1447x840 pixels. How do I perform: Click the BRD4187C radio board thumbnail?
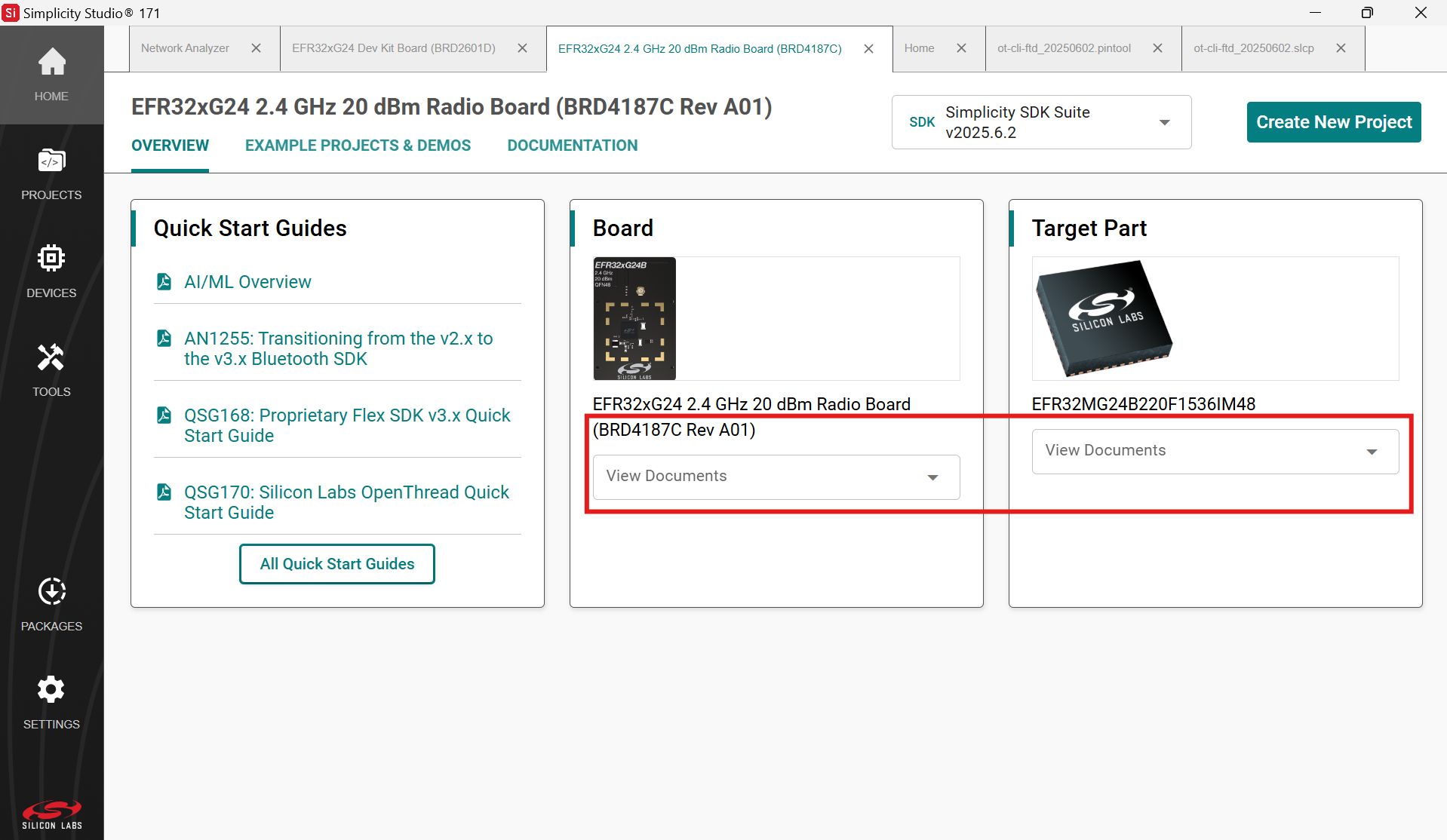point(634,318)
